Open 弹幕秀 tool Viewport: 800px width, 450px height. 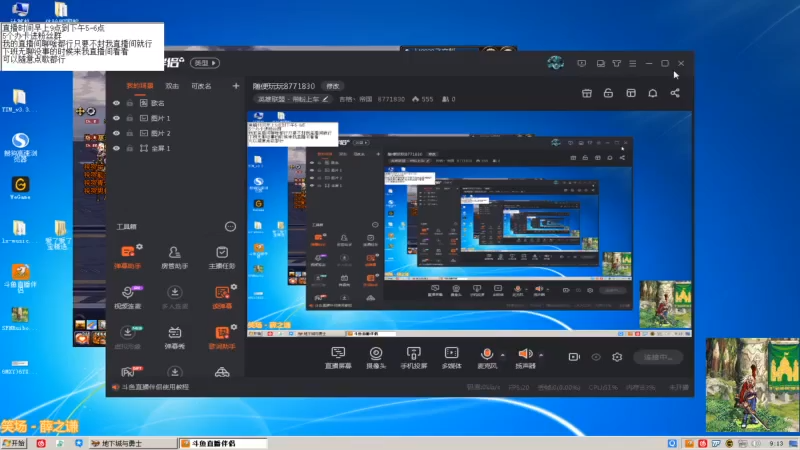[x=174, y=337]
